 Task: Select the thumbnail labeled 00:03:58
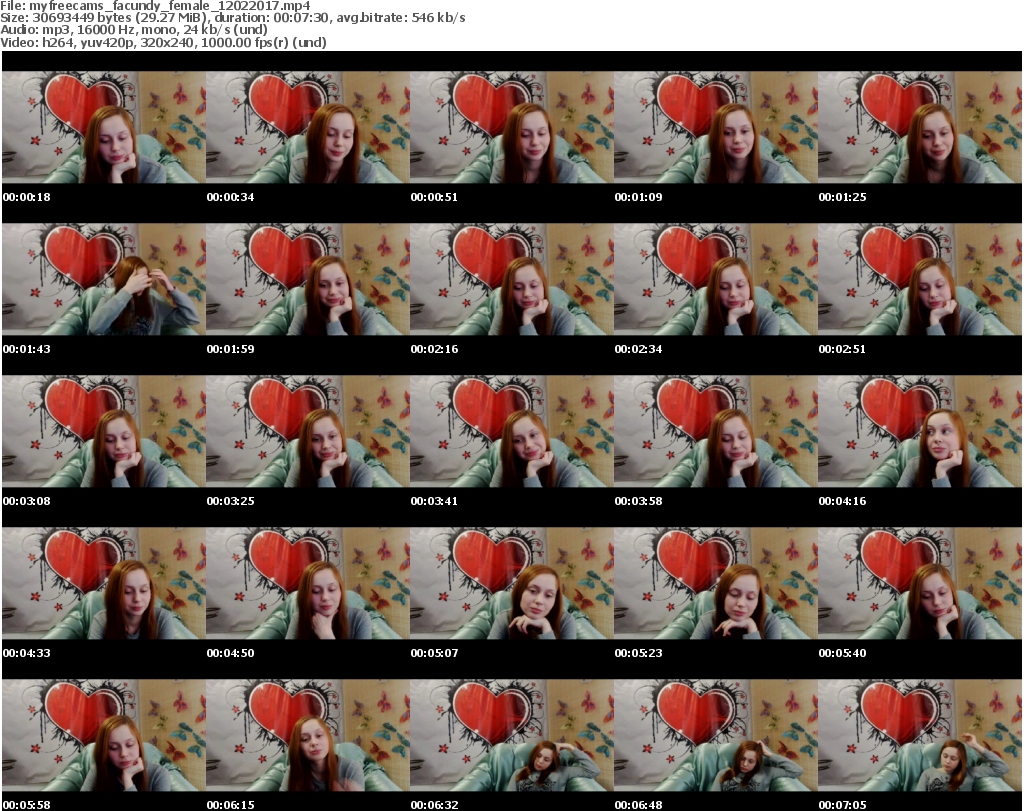(716, 431)
